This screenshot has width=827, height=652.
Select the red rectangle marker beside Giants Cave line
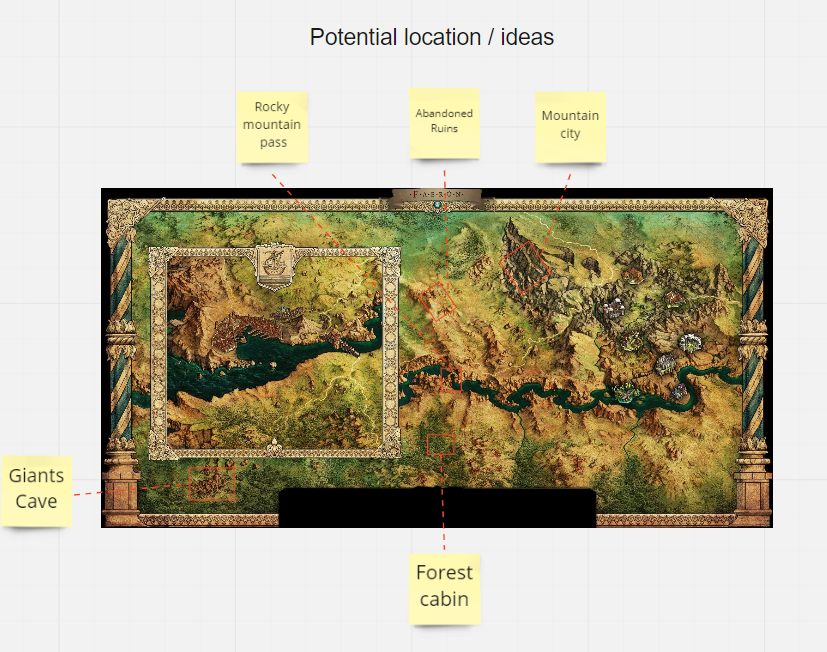[x=212, y=483]
